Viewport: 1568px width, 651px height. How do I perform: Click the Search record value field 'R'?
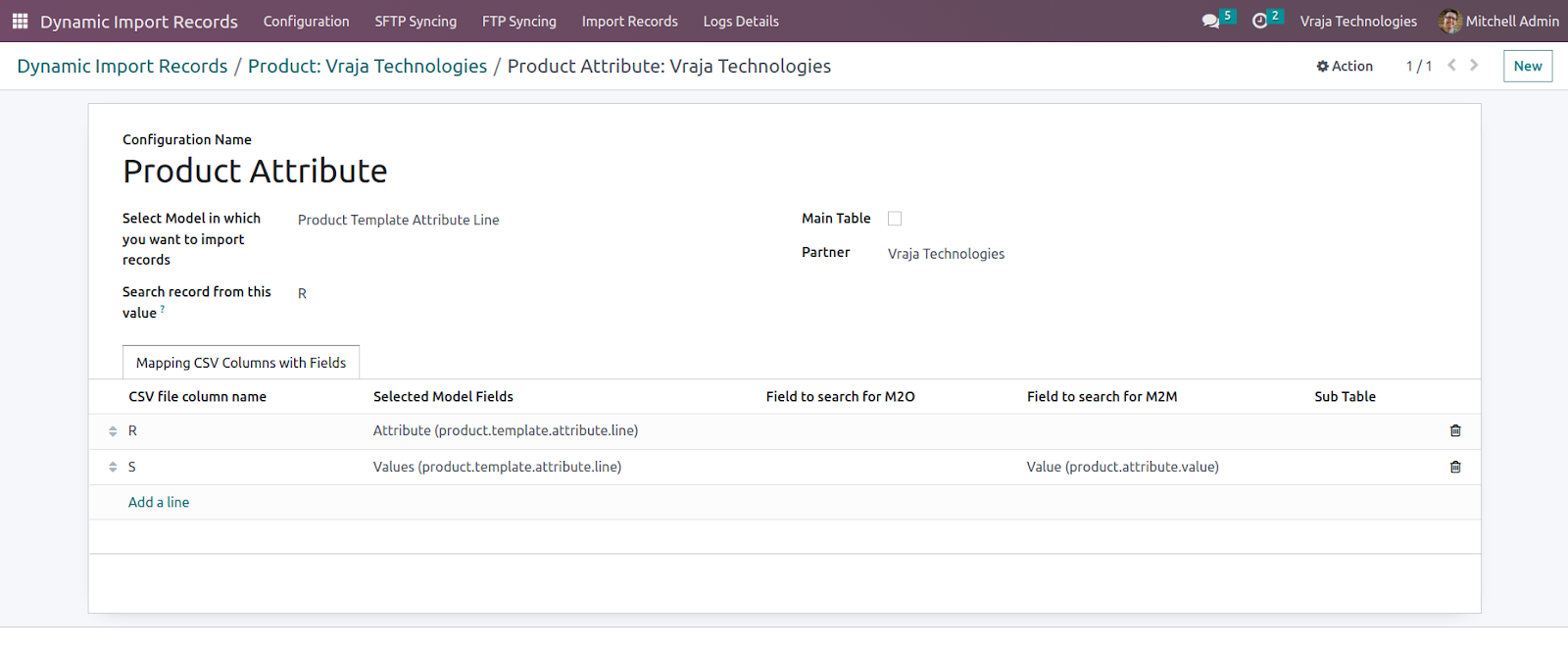click(302, 293)
